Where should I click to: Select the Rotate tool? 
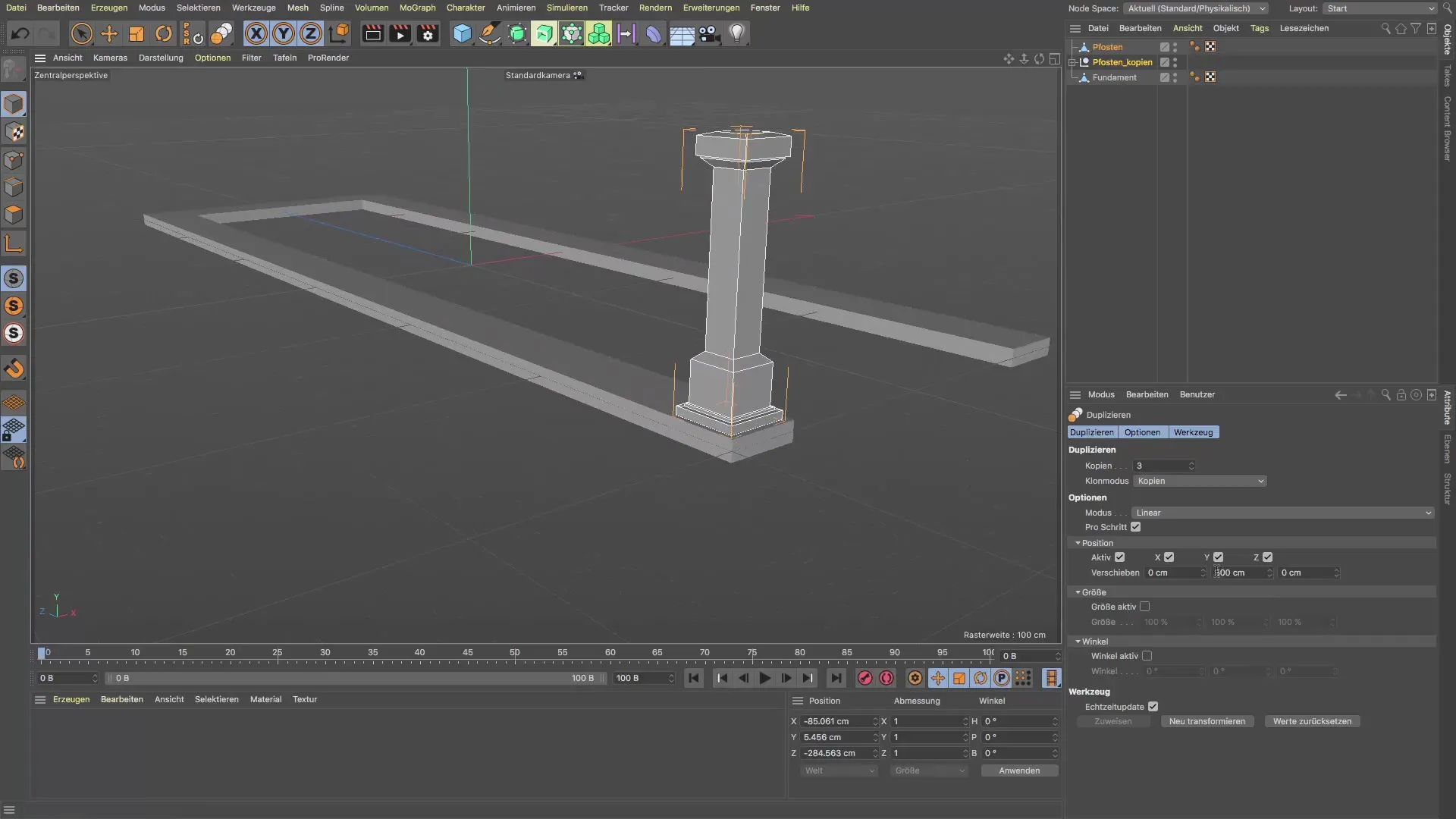tap(164, 33)
